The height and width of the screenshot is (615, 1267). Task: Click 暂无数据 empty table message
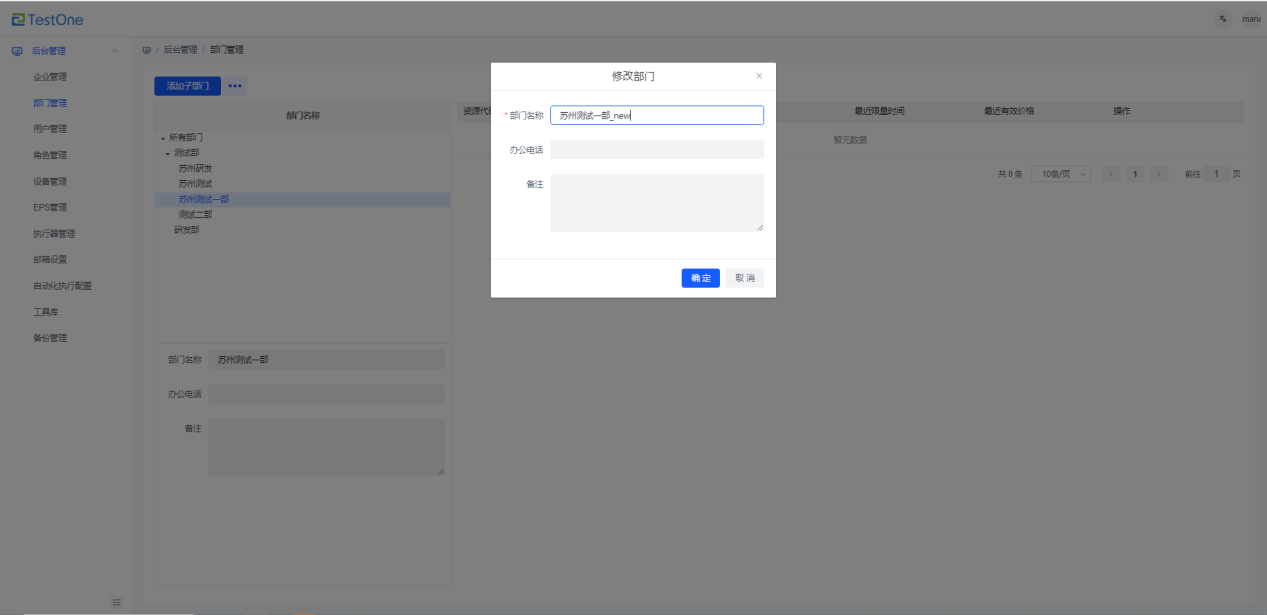(x=850, y=140)
